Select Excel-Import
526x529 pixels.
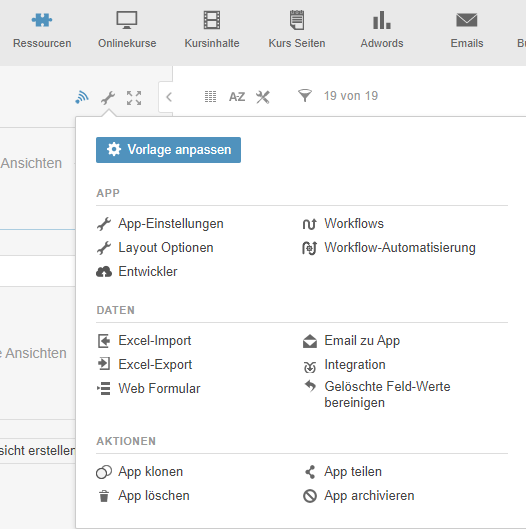[x=144, y=341]
